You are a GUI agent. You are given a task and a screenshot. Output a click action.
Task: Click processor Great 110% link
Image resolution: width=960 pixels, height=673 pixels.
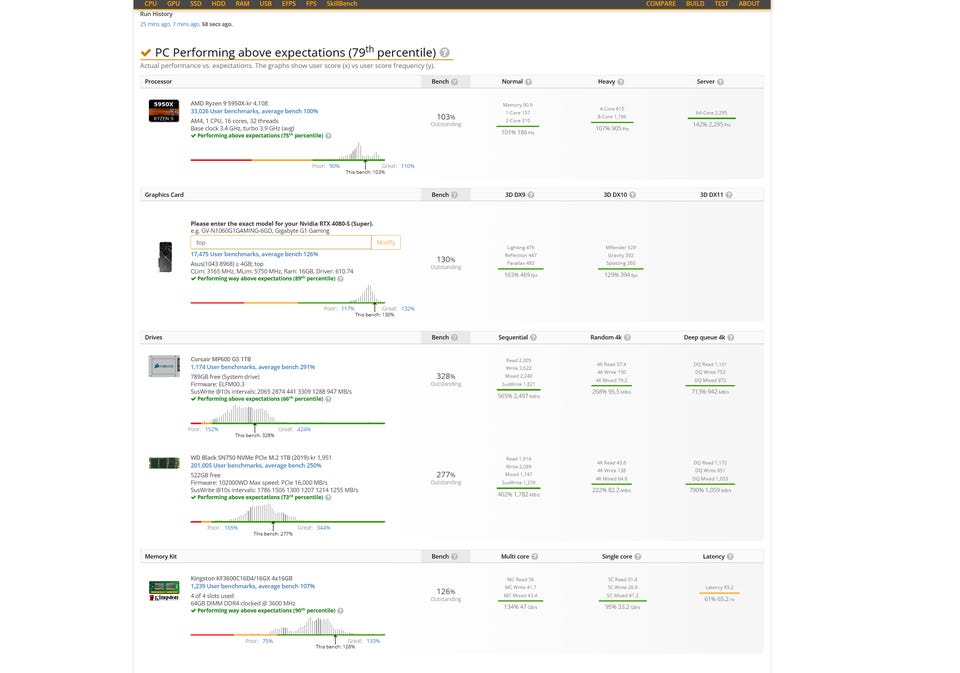tap(408, 166)
